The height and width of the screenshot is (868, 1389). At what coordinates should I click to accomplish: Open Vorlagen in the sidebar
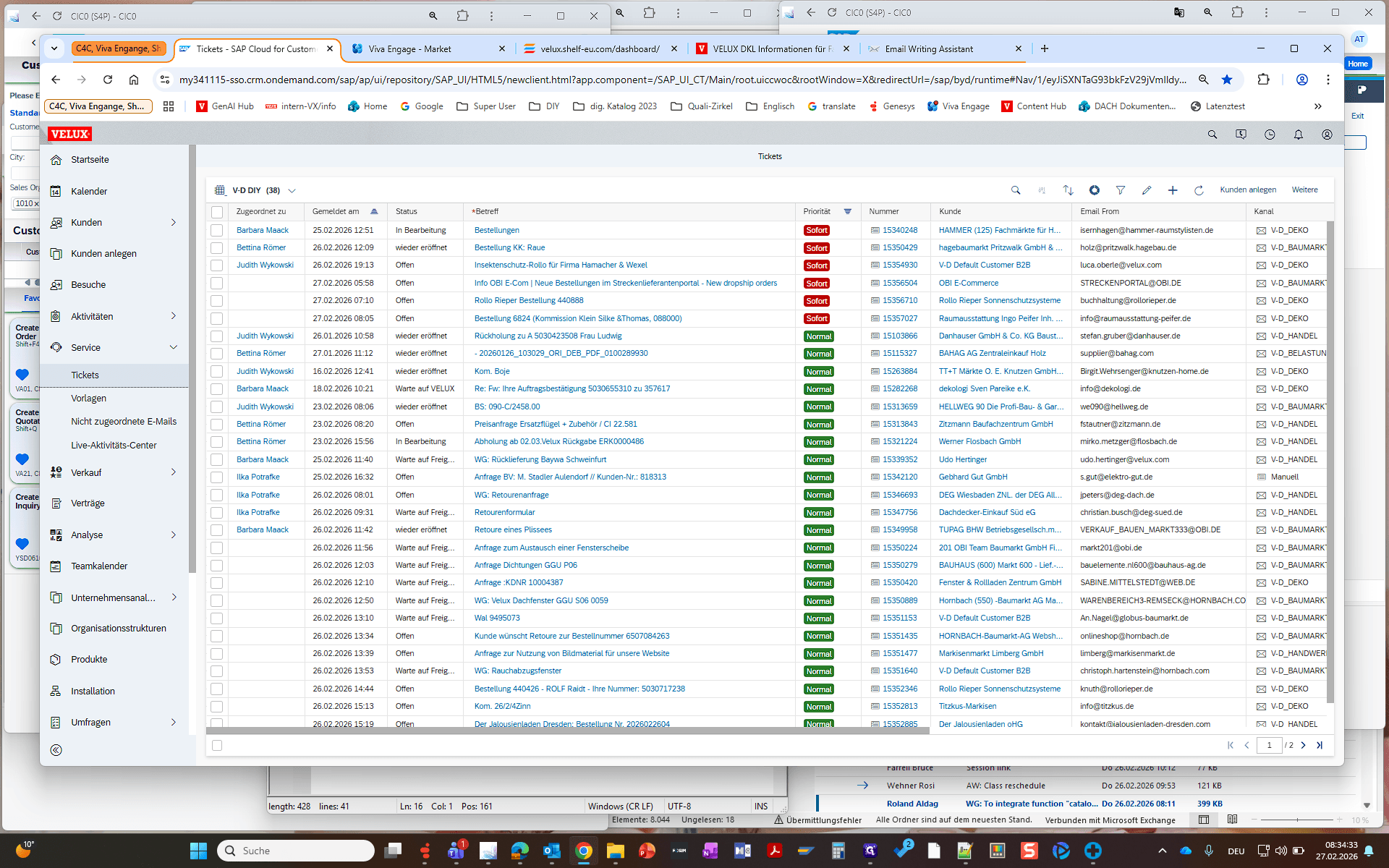[x=88, y=399]
